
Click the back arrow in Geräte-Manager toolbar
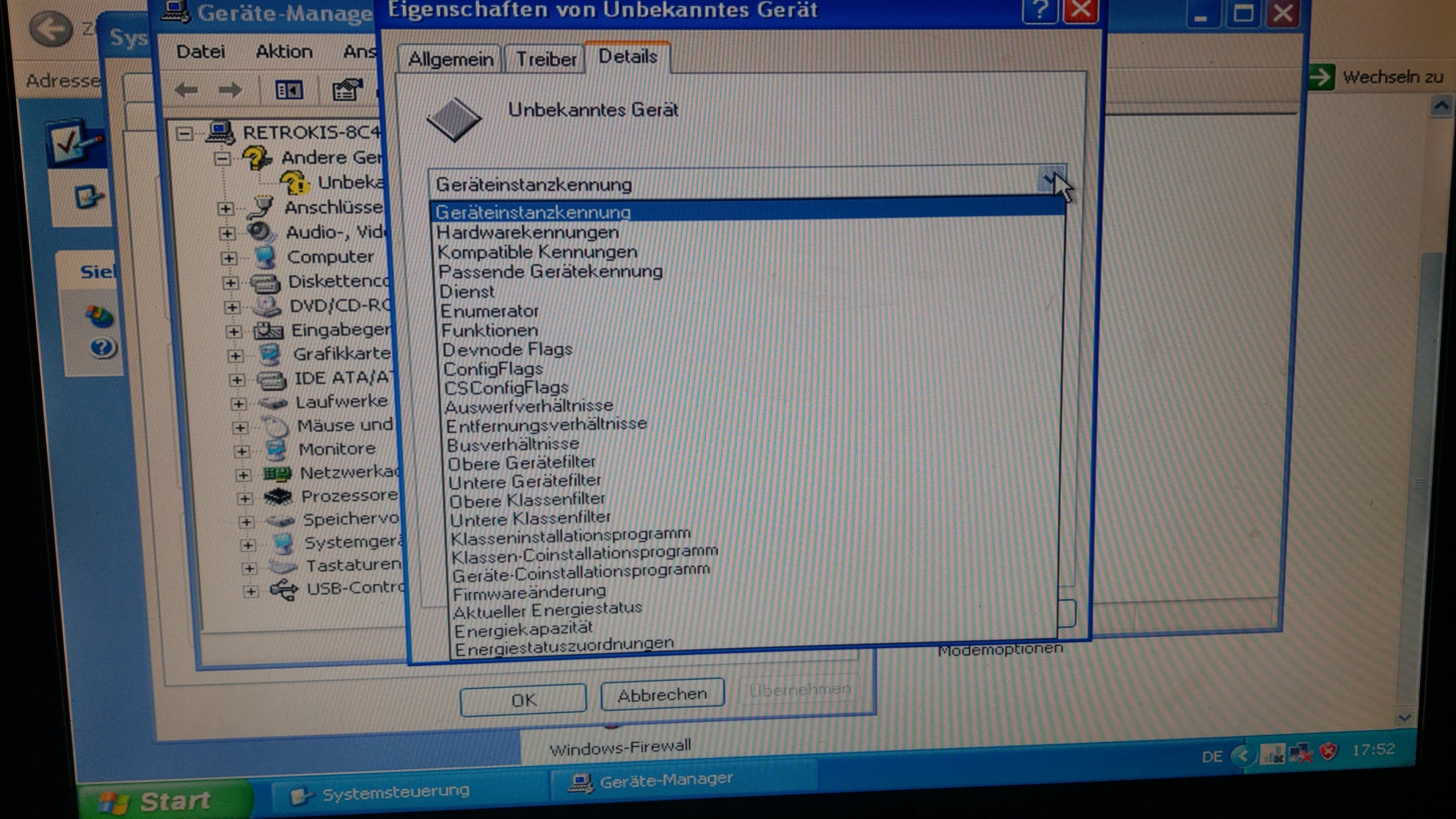click(186, 90)
